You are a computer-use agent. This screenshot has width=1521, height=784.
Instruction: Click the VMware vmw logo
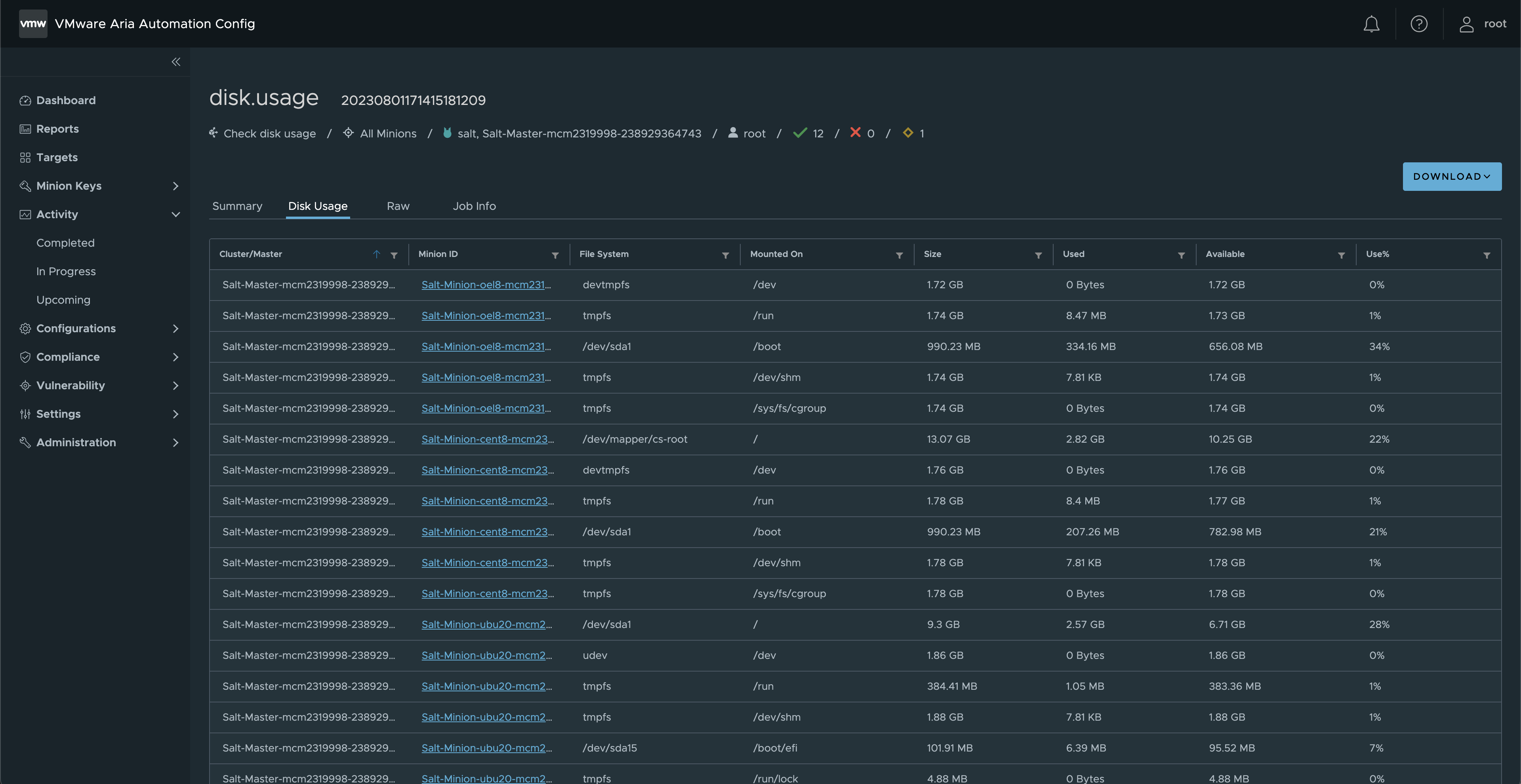pyautogui.click(x=33, y=24)
